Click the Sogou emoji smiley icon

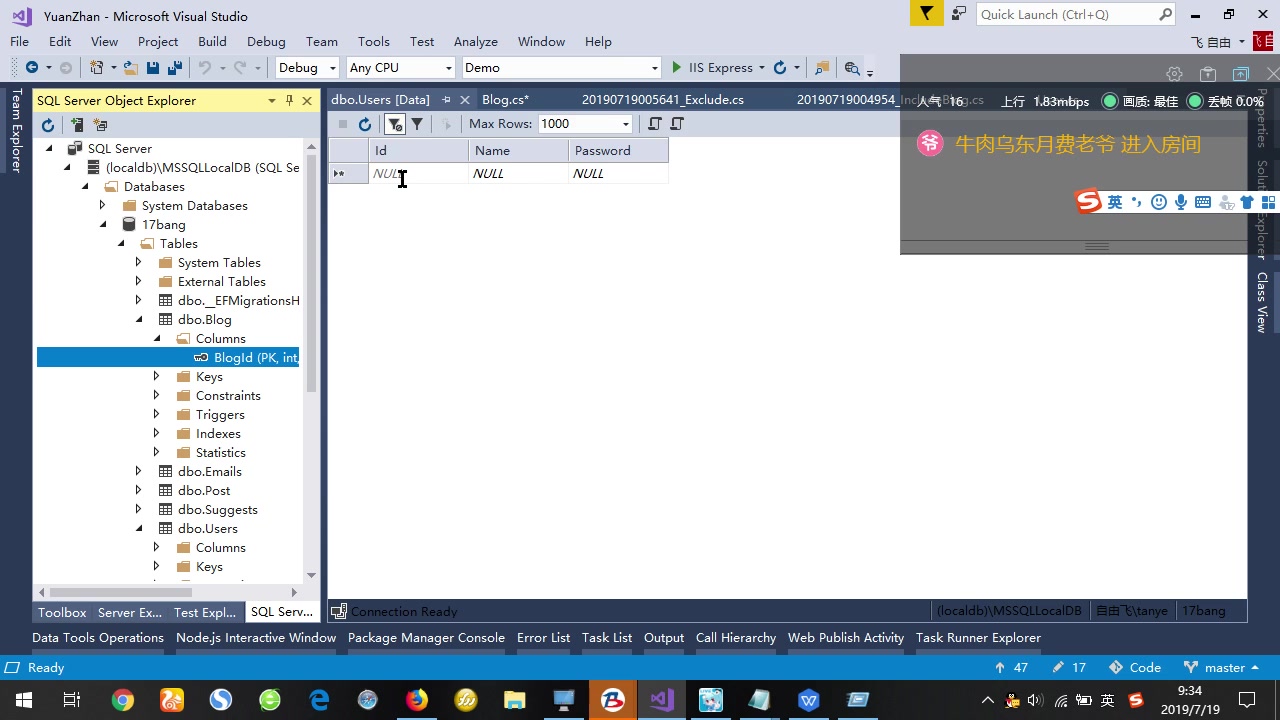[1159, 202]
